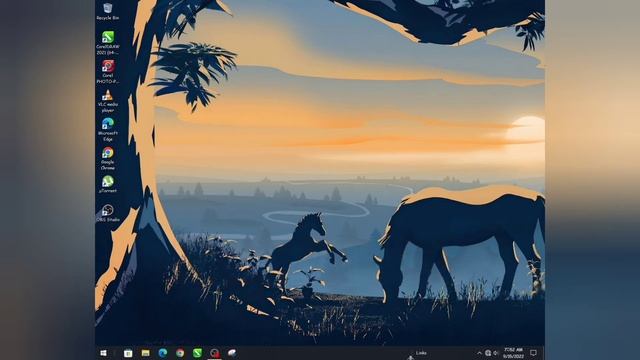
Task: Open the Action Center notifications
Action: [x=533, y=353]
